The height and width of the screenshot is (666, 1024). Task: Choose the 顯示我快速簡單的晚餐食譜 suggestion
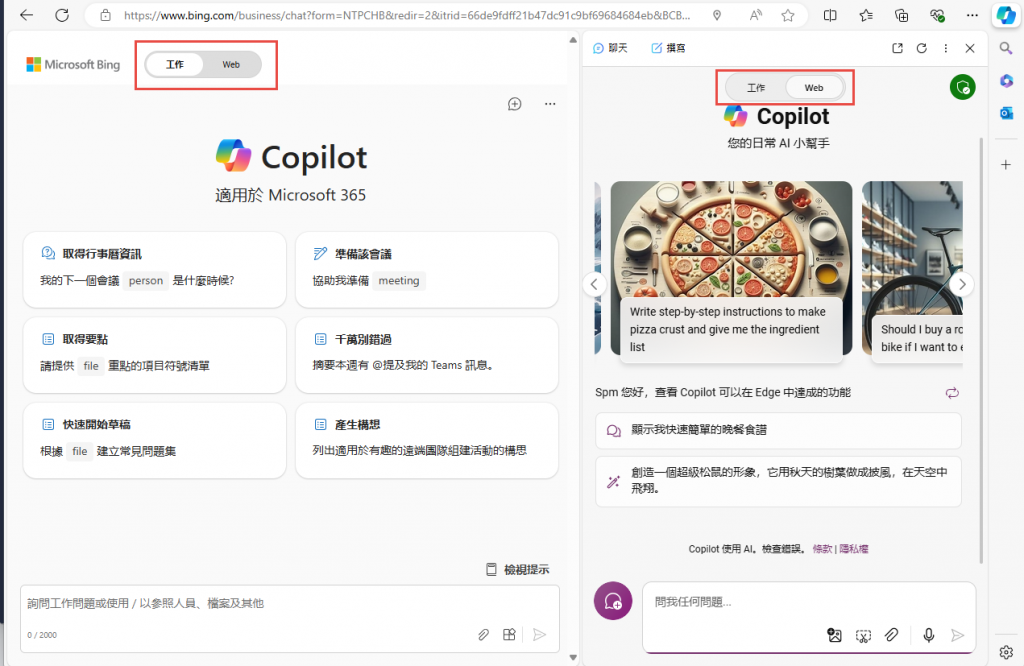[x=778, y=430]
